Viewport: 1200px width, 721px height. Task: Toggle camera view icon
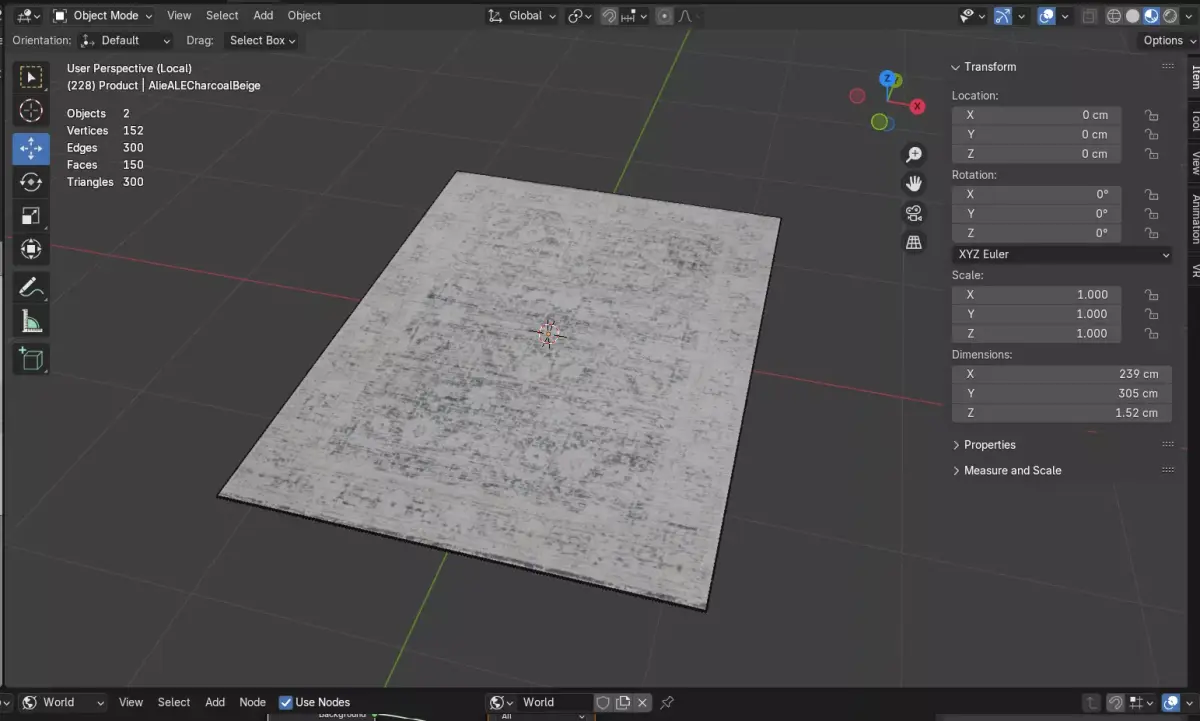914,213
